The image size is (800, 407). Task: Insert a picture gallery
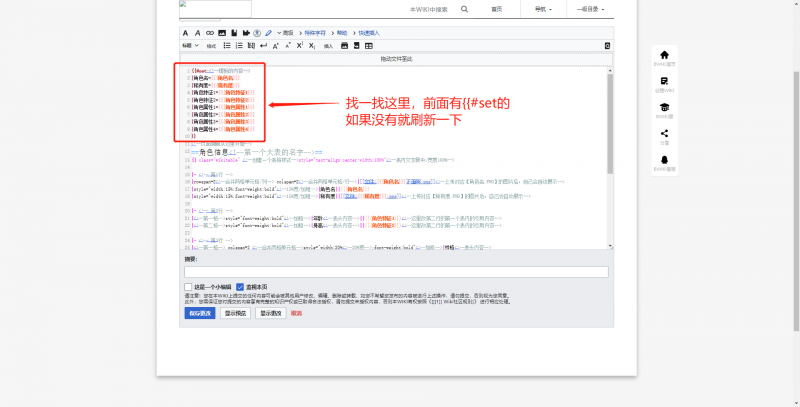click(344, 46)
